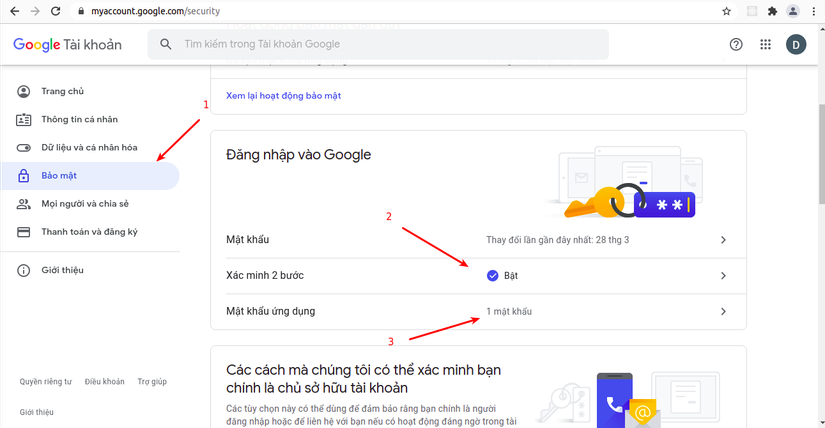The height and width of the screenshot is (428, 825).
Task: Open the Trang chủ sidebar item
Action: tap(62, 92)
